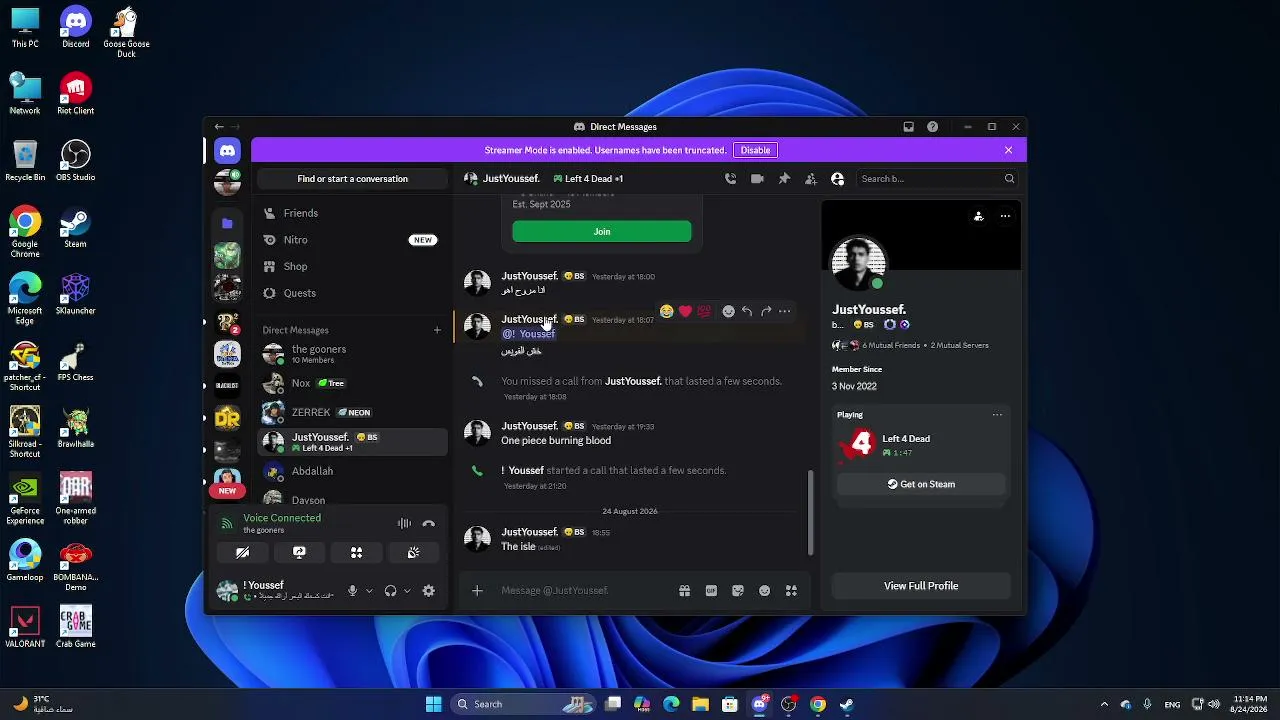The width and height of the screenshot is (1280, 720).
Task: Click the chat scrollbar thumb
Action: click(x=810, y=512)
